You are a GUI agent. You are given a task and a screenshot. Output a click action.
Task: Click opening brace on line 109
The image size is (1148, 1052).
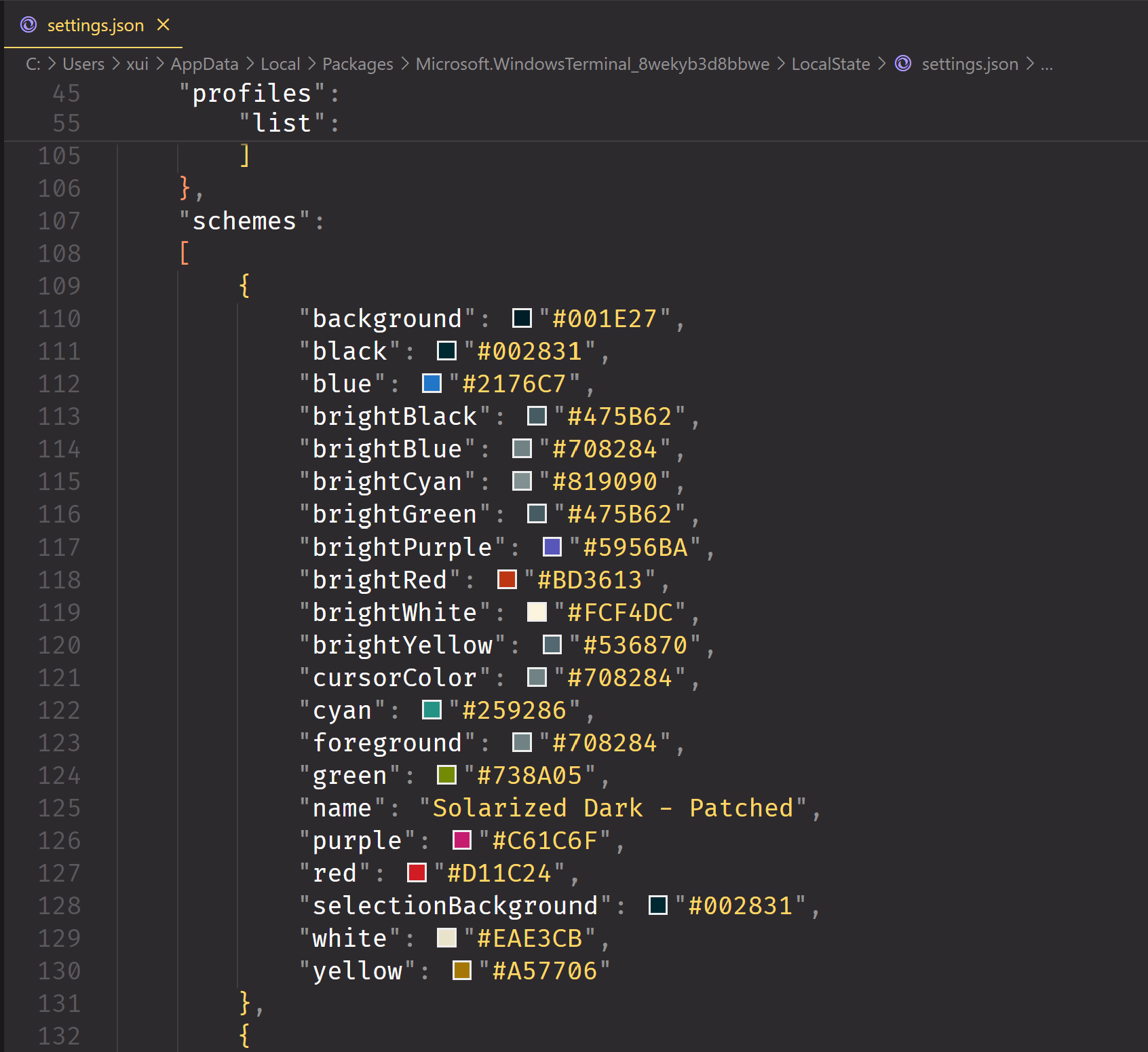click(245, 286)
